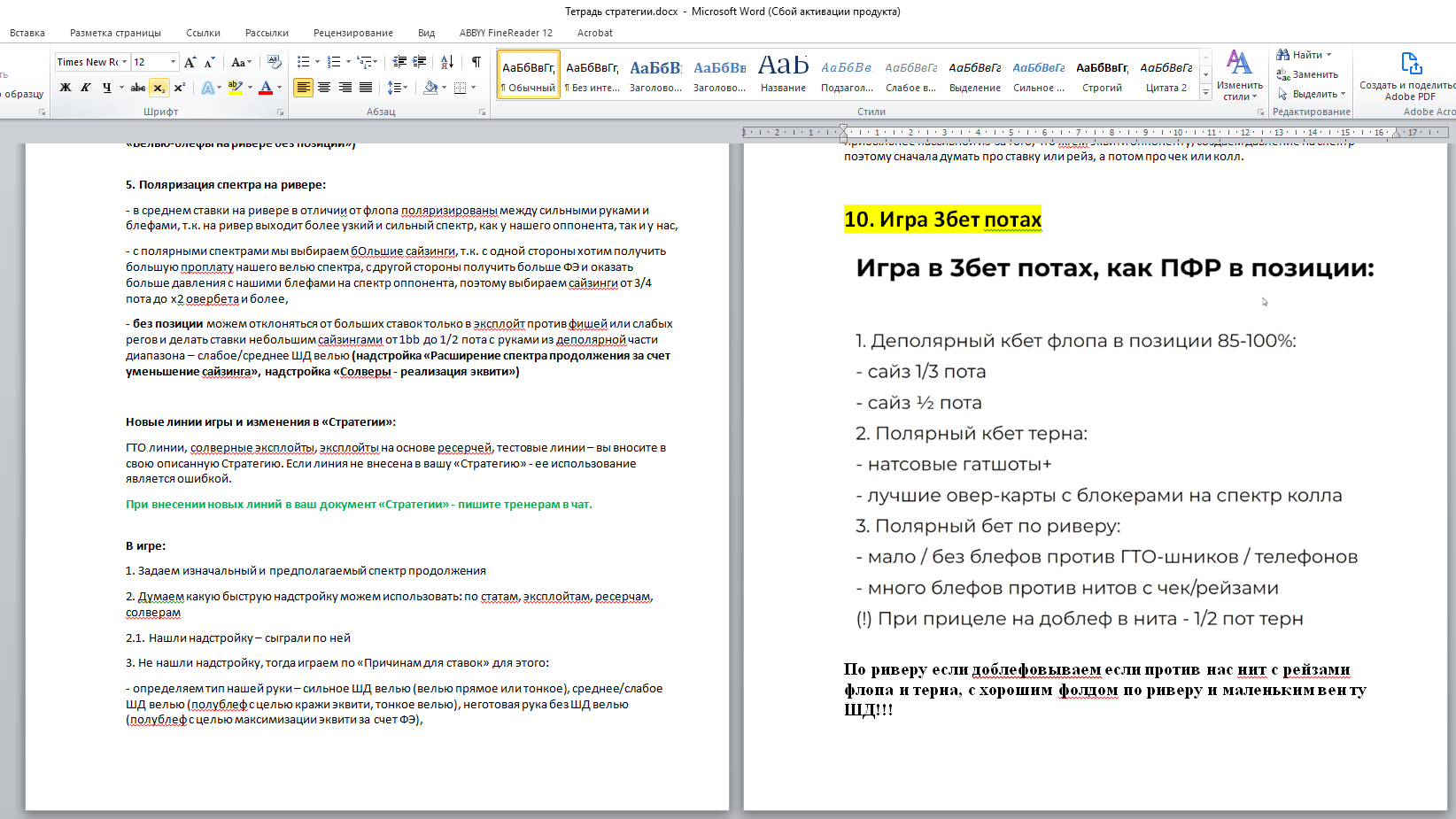Open the Вставка ribbon tab
The image size is (1456, 819).
[27, 33]
